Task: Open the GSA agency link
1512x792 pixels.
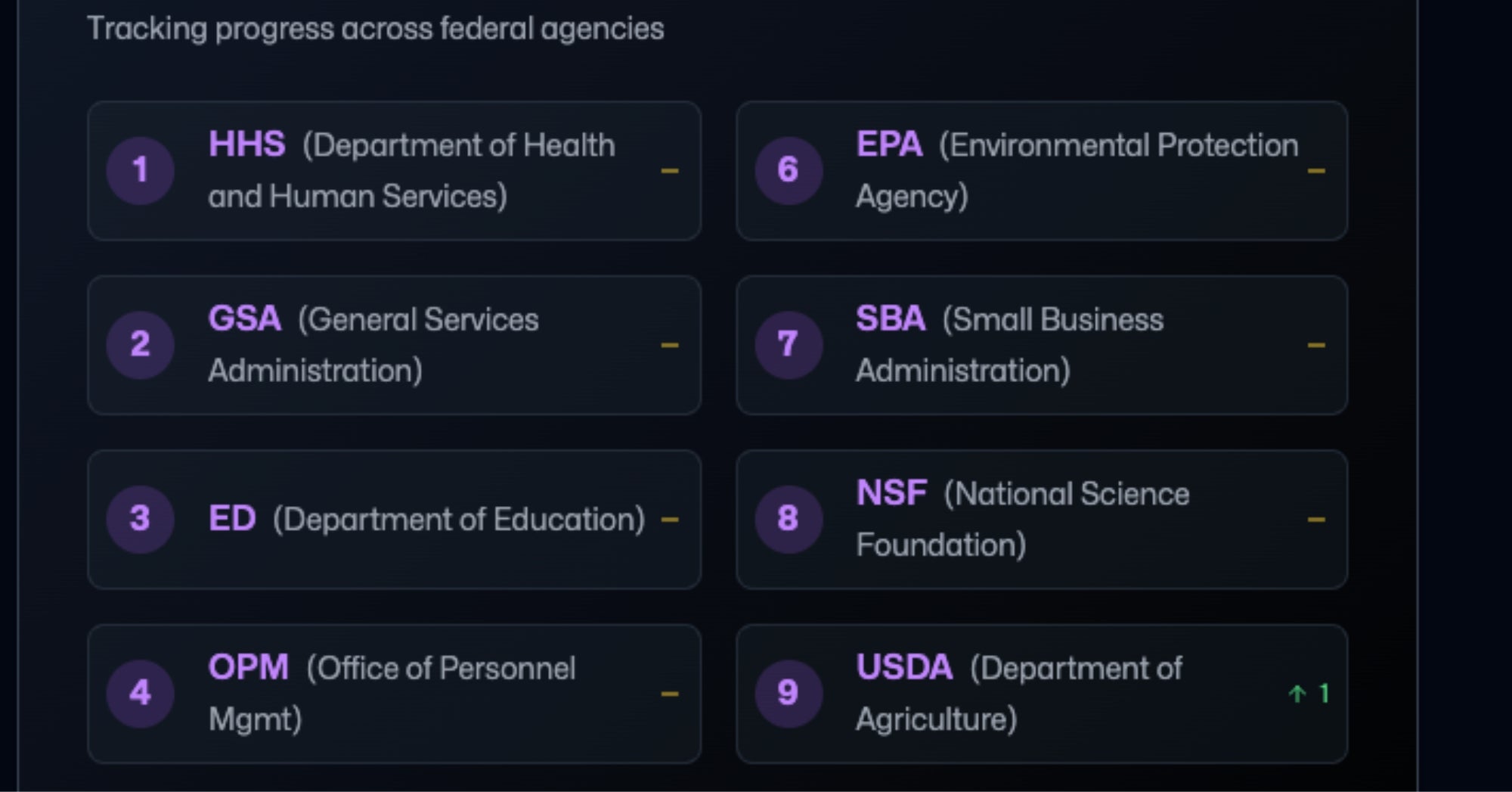Action: click(x=244, y=318)
